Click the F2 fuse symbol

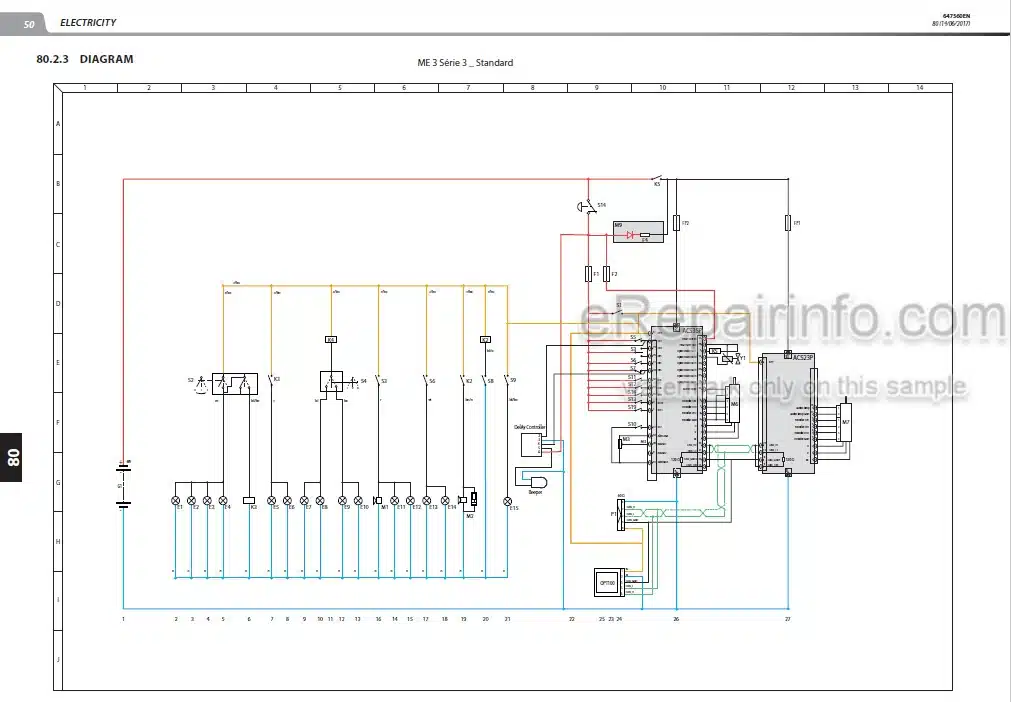click(x=606, y=274)
